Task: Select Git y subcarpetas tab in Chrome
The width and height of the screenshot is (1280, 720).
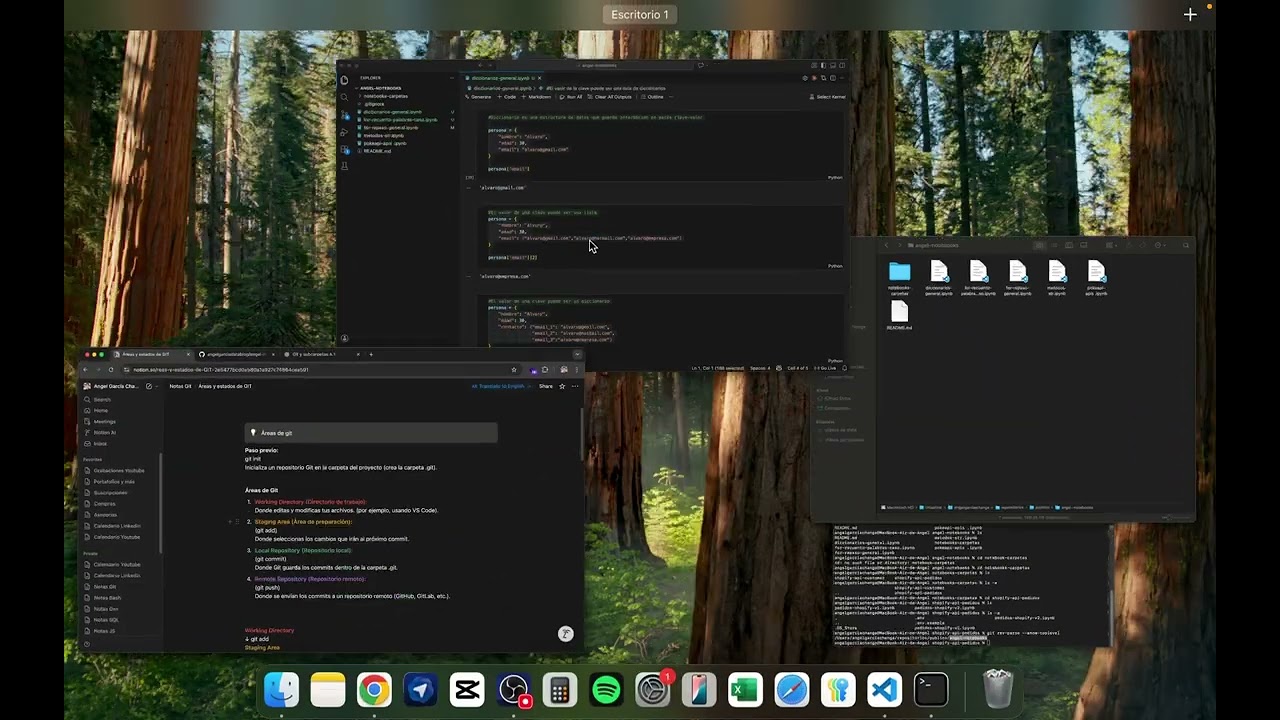Action: (321, 354)
